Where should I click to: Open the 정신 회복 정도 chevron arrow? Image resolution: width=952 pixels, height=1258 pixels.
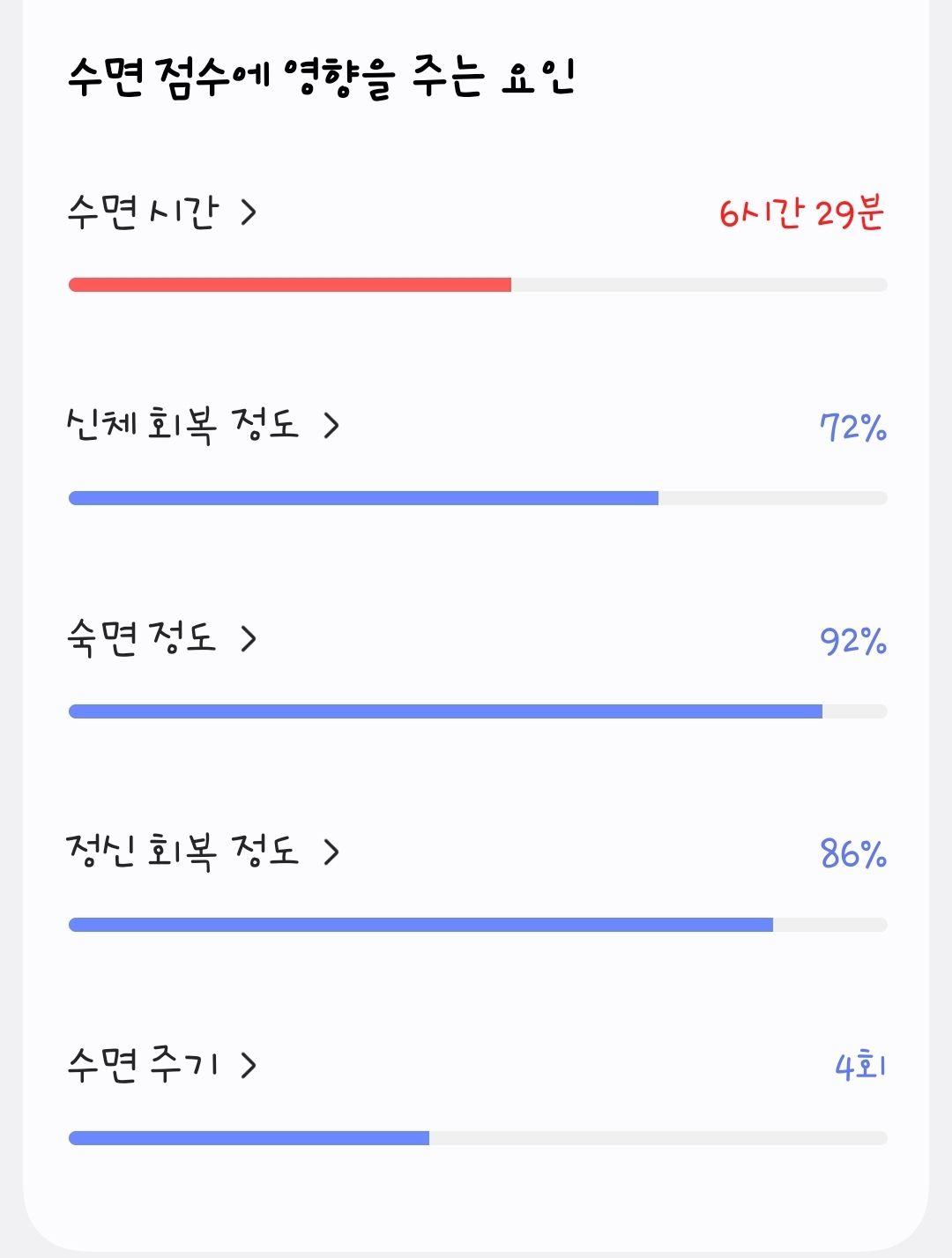(331, 852)
